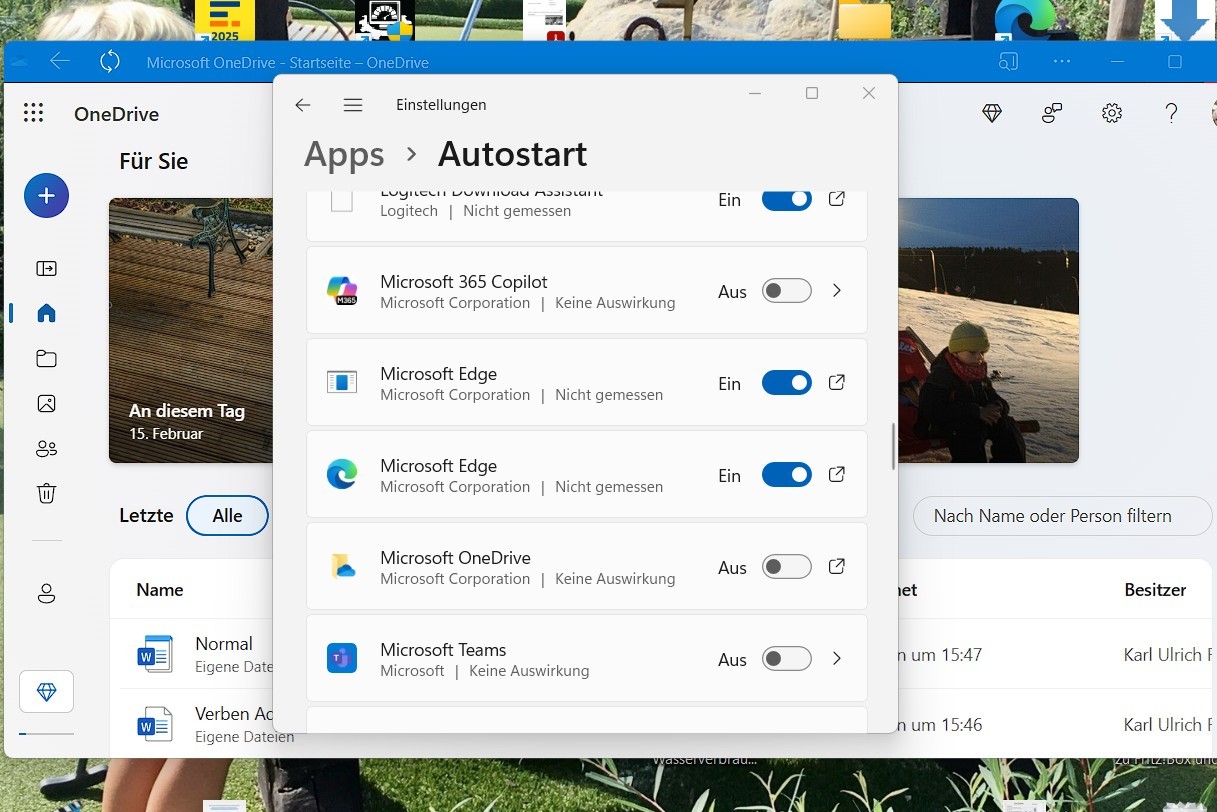Image resolution: width=1217 pixels, height=812 pixels.
Task: Enable Microsoft OneDrive autostart toggle
Action: tap(787, 567)
